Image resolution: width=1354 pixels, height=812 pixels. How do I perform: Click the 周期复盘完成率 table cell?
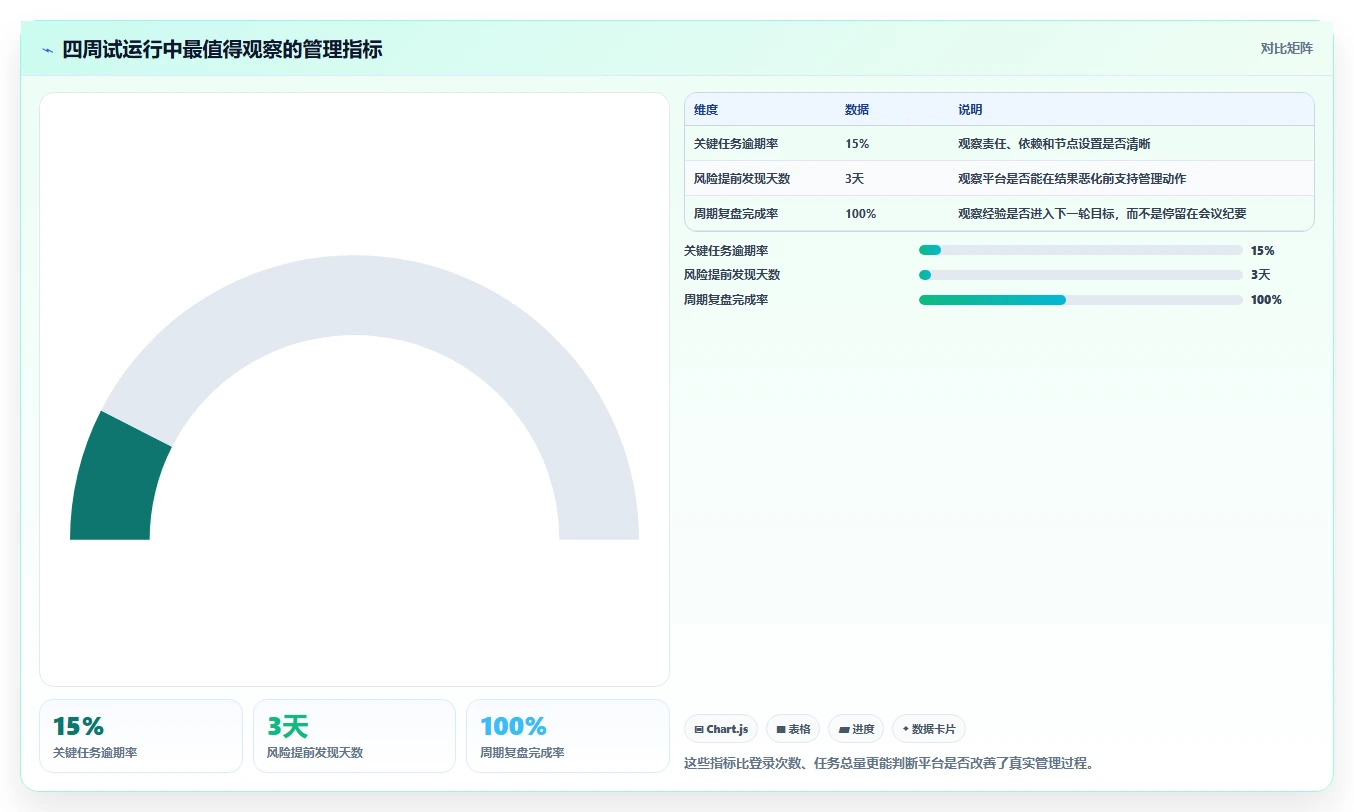[736, 213]
